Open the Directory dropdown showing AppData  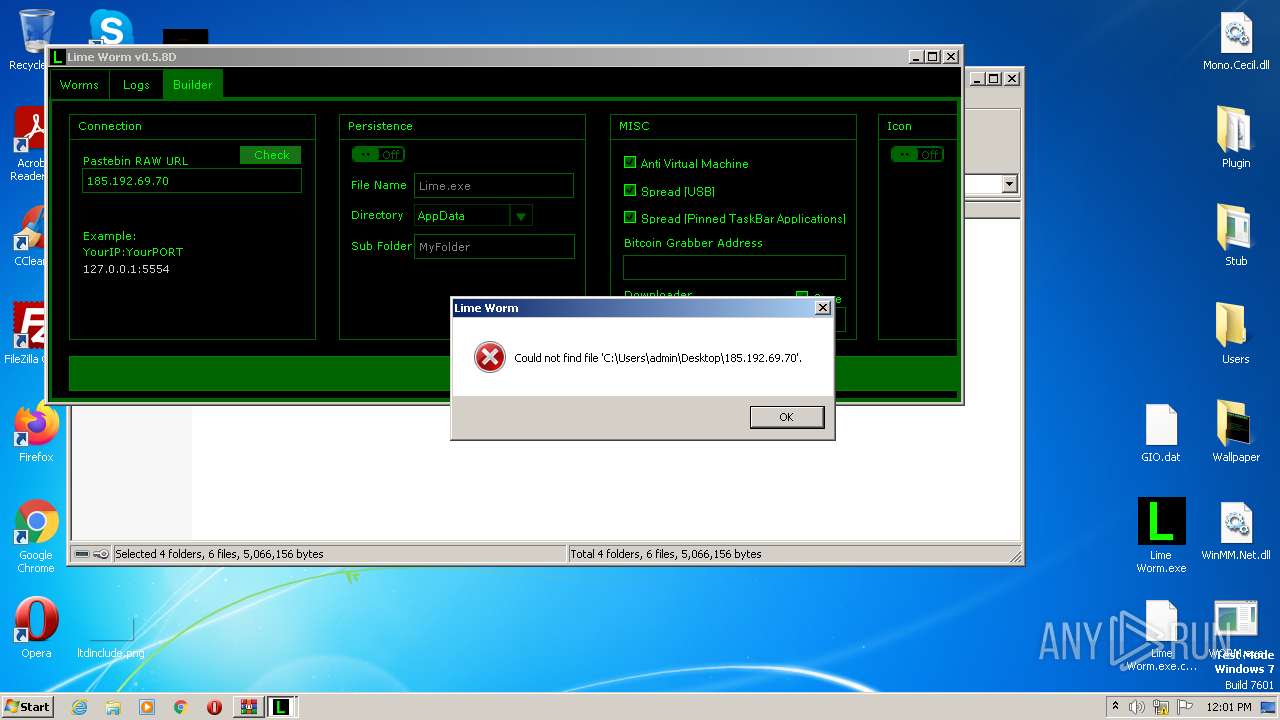520,216
